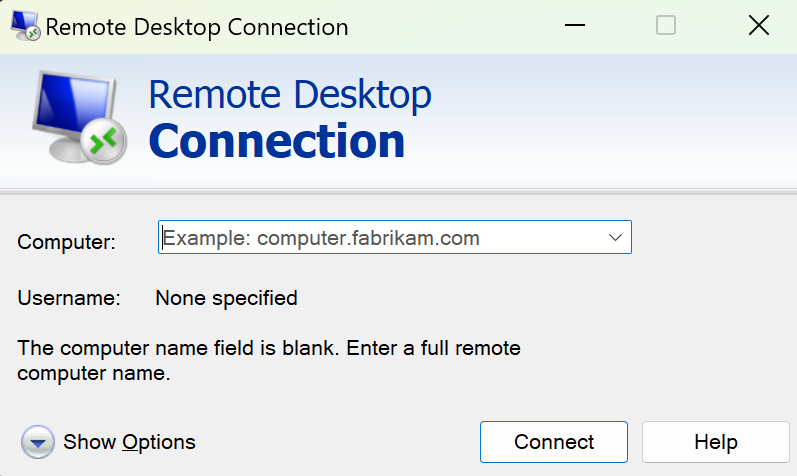Screen dimensions: 797x476
Task: Open the Computer dropdown arrow
Action: tap(615, 238)
